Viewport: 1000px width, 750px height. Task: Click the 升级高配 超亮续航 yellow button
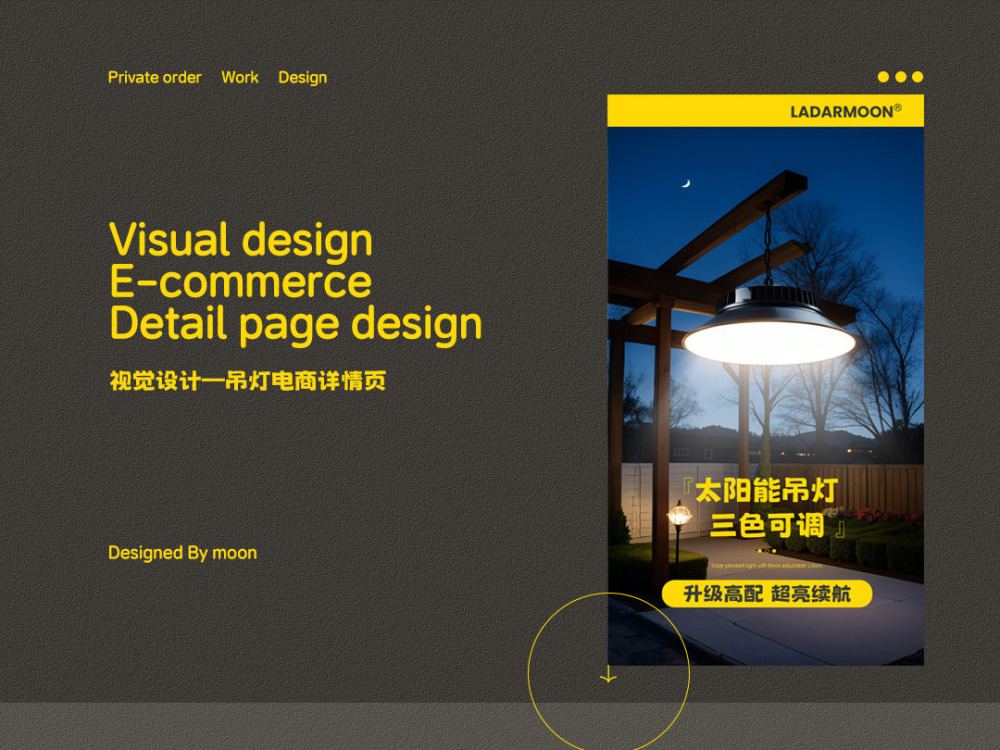coord(767,594)
